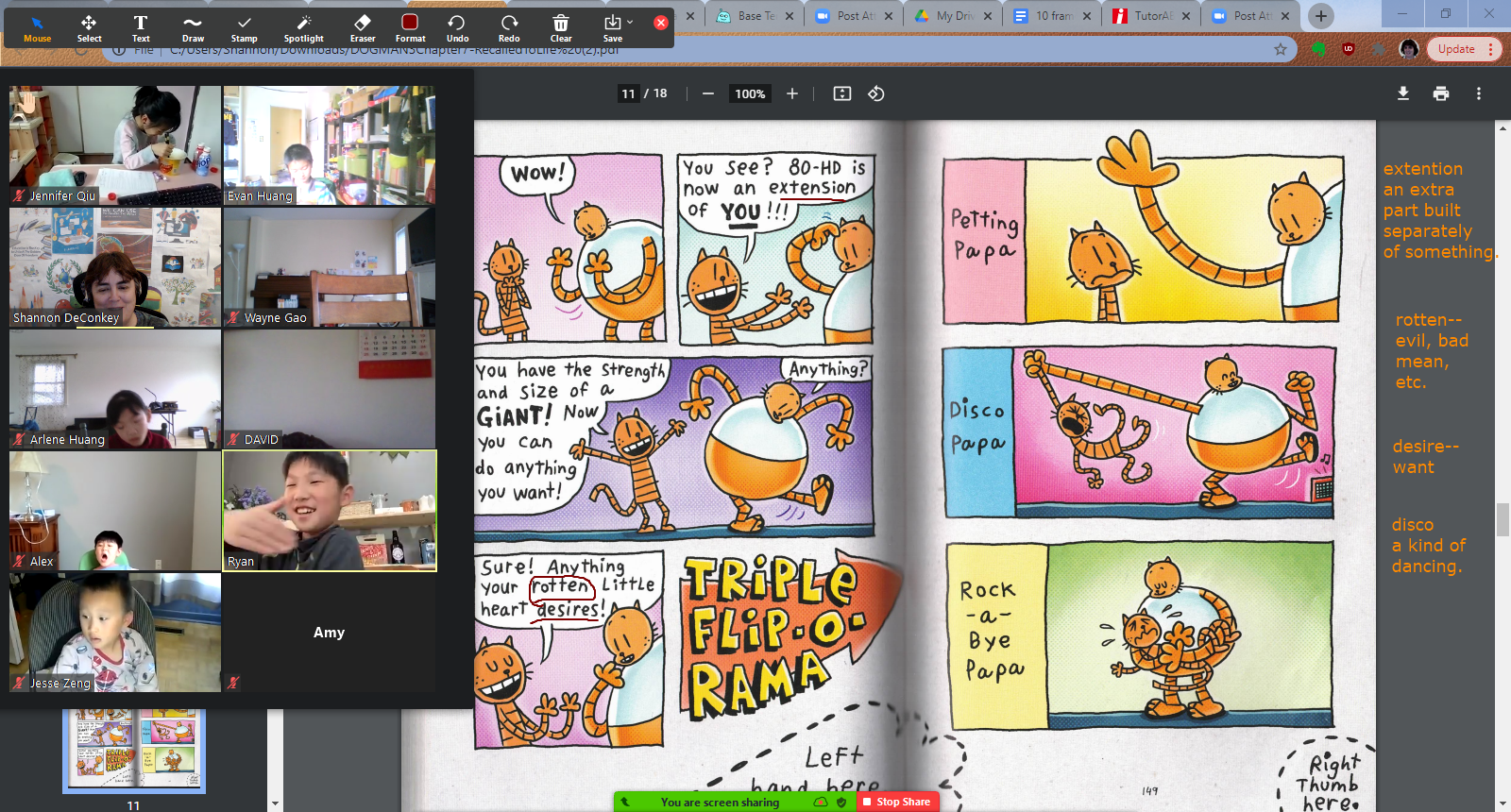
Task: Print the PDF document
Action: [x=1441, y=93]
